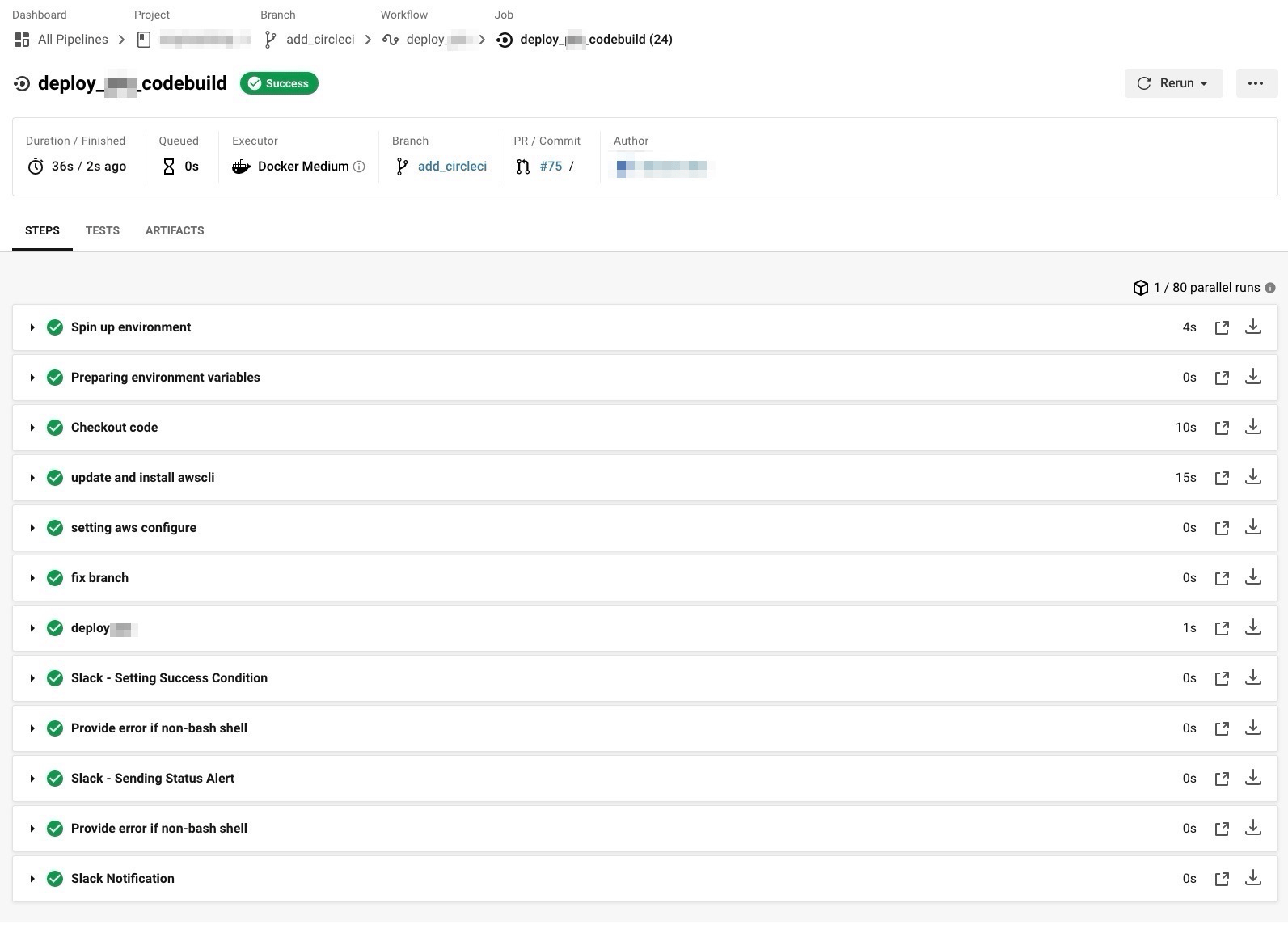The height and width of the screenshot is (937, 1288).
Task: Switch to the TESTS tab
Action: pyautogui.click(x=103, y=230)
